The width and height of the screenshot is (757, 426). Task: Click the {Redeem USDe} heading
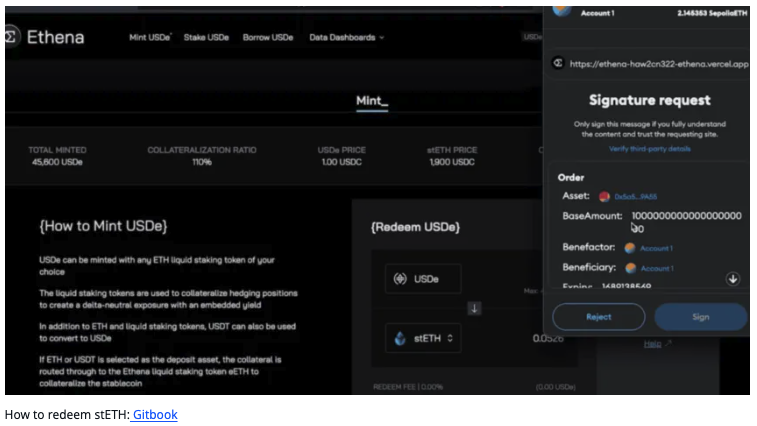coord(415,227)
